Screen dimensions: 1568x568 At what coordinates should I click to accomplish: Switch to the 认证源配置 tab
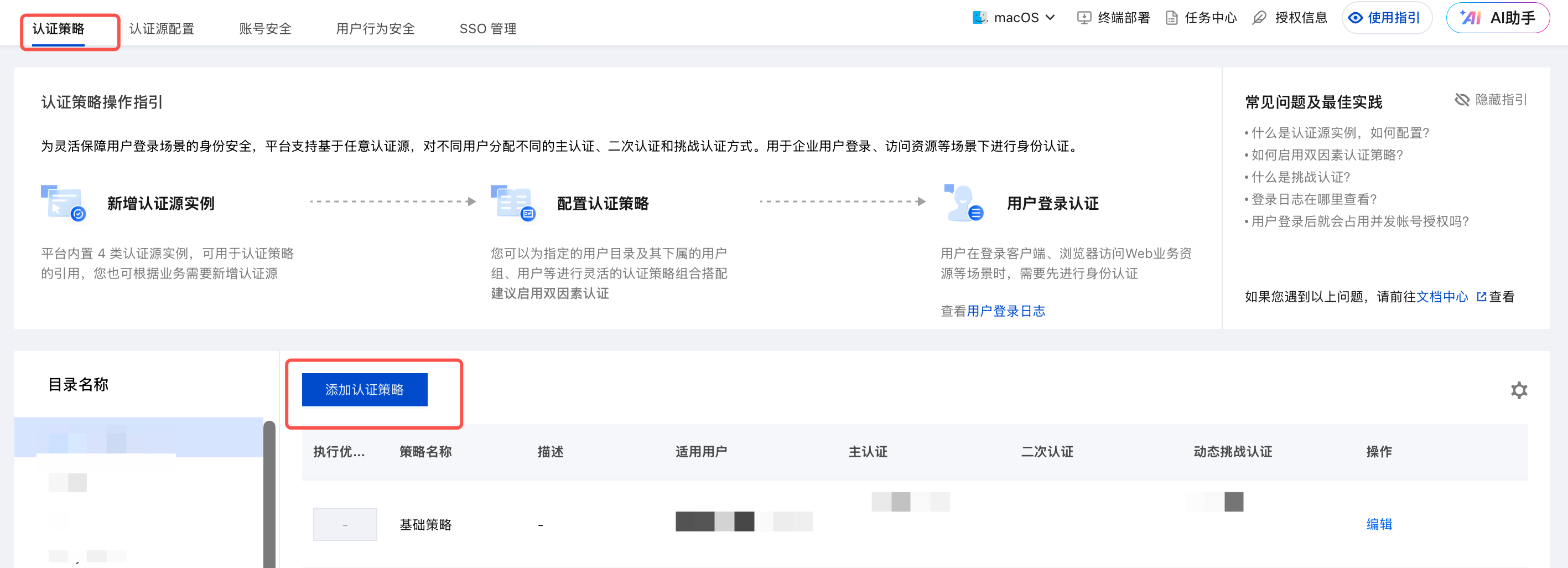pyautogui.click(x=162, y=29)
